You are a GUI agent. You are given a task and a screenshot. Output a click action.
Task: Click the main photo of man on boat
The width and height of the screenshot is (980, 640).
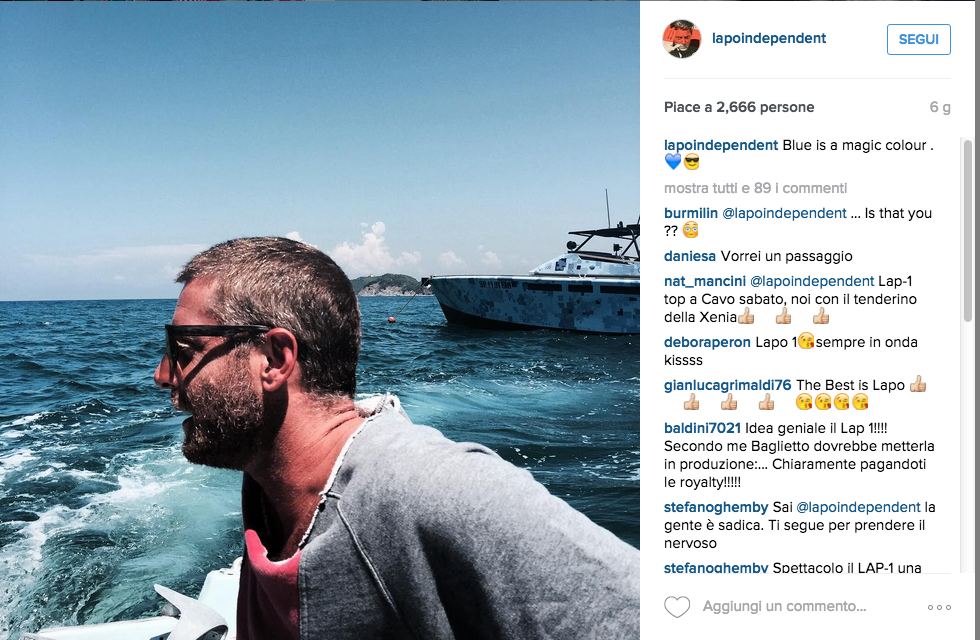point(319,320)
